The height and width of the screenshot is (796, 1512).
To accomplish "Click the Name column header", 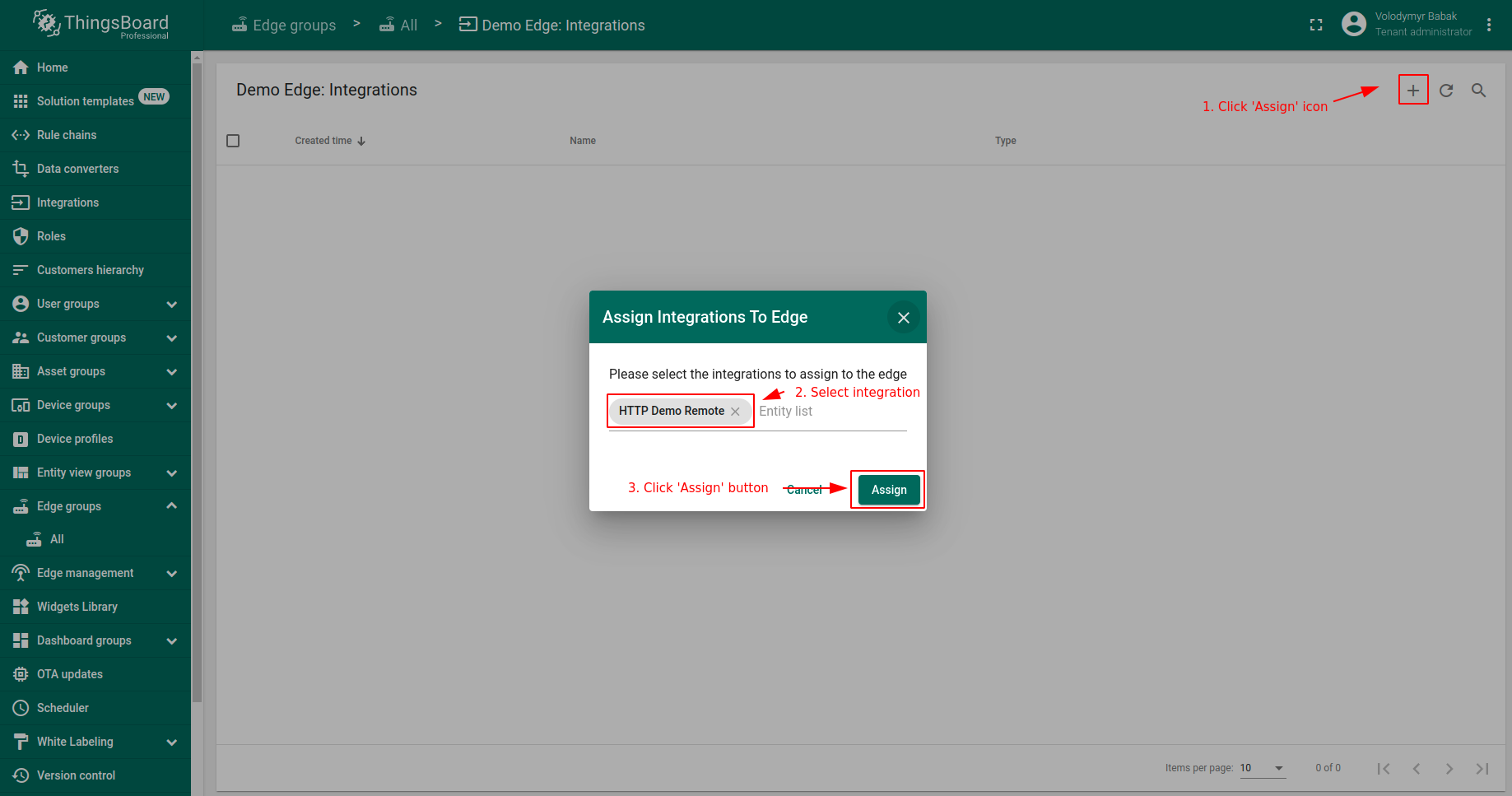I will coord(583,141).
